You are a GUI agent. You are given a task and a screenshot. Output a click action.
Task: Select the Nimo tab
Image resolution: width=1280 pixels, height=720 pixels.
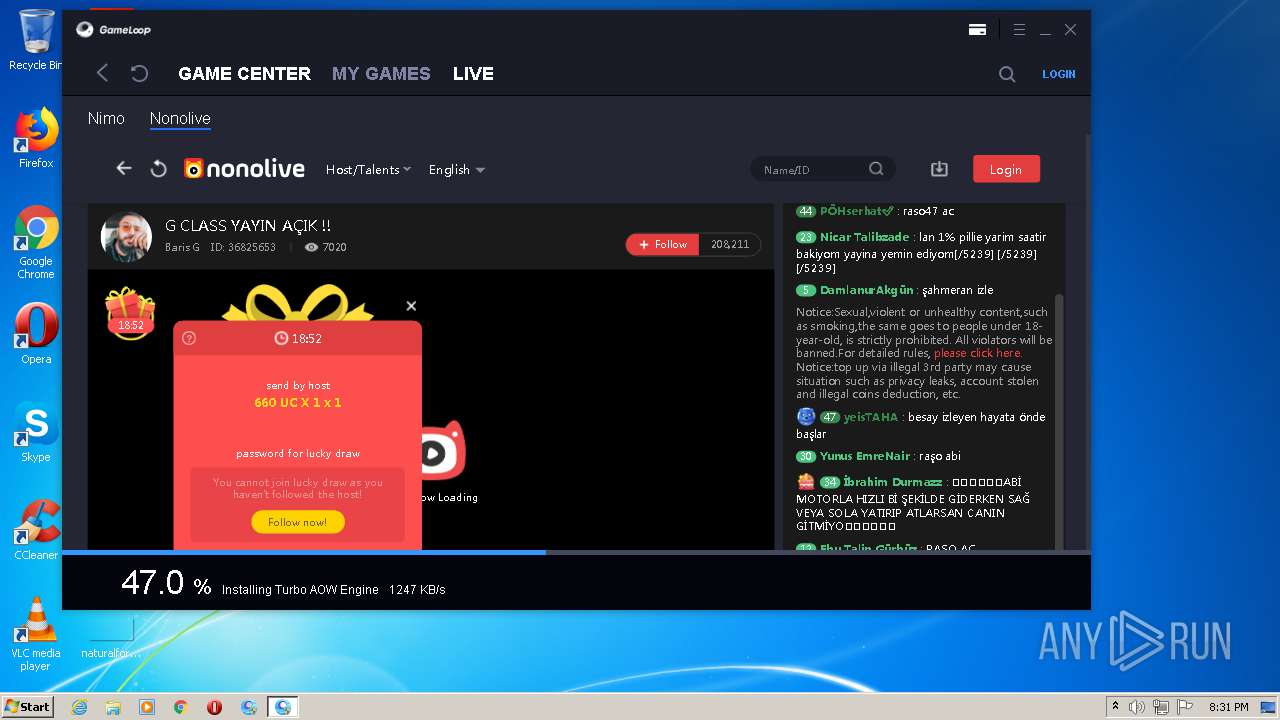point(106,118)
